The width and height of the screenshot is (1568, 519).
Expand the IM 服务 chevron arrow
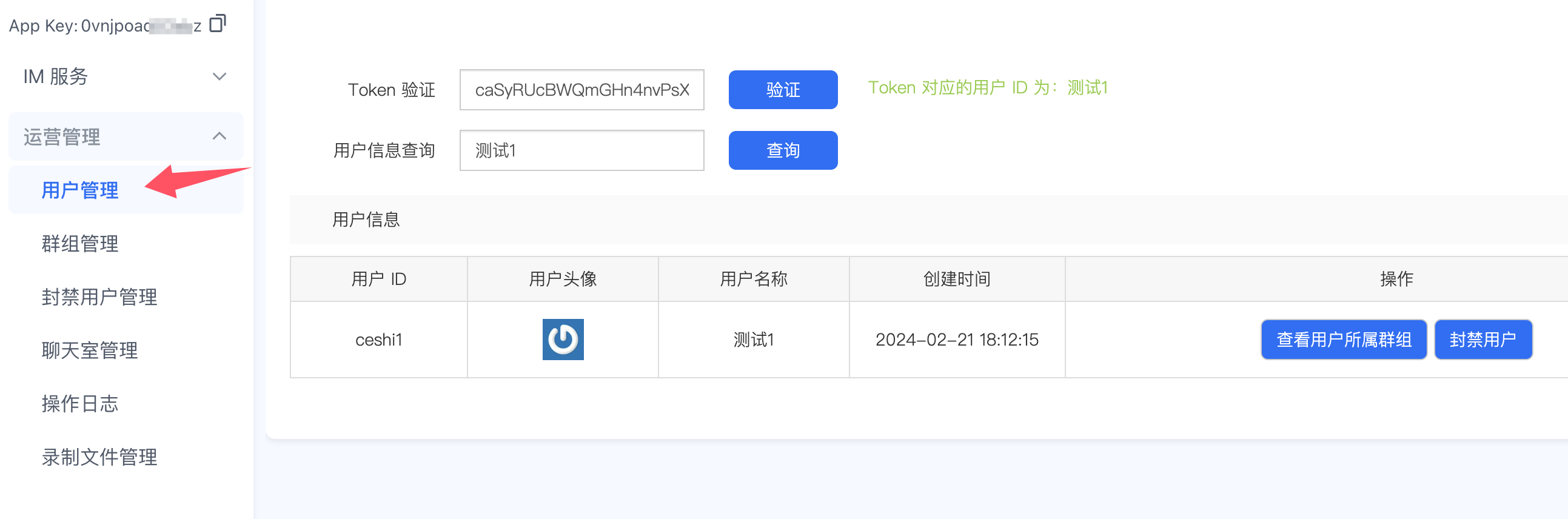(x=219, y=76)
